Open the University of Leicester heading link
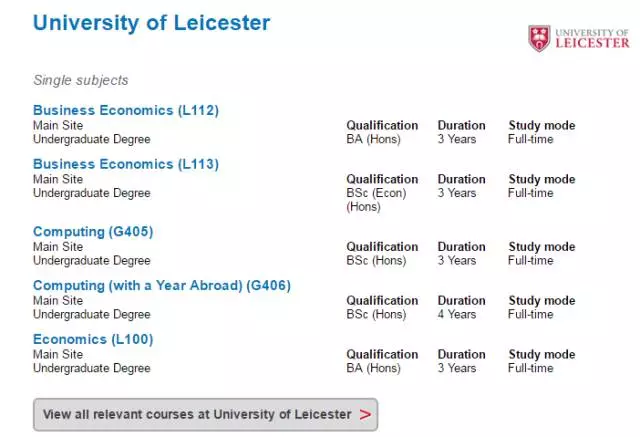640x437 pixels. (151, 23)
